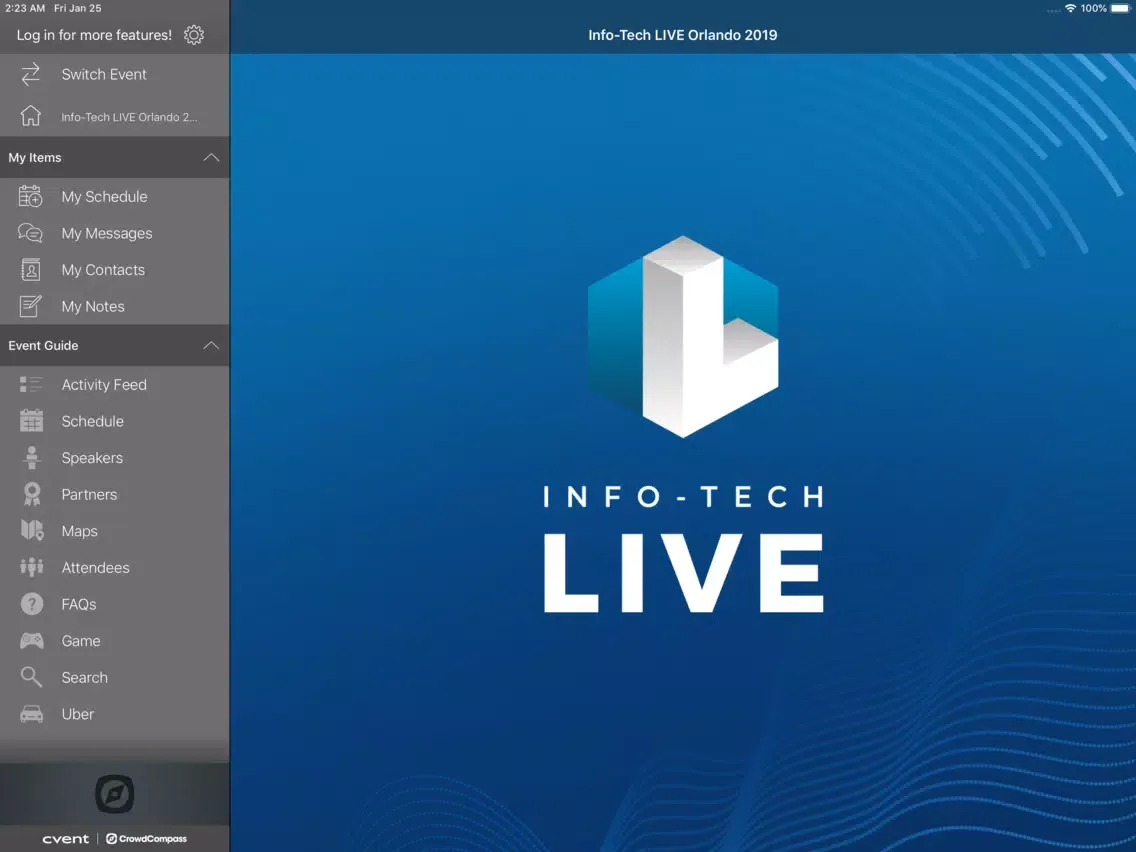Screen dimensions: 1136x852
Task: Open the Uber label
Action: 78,714
